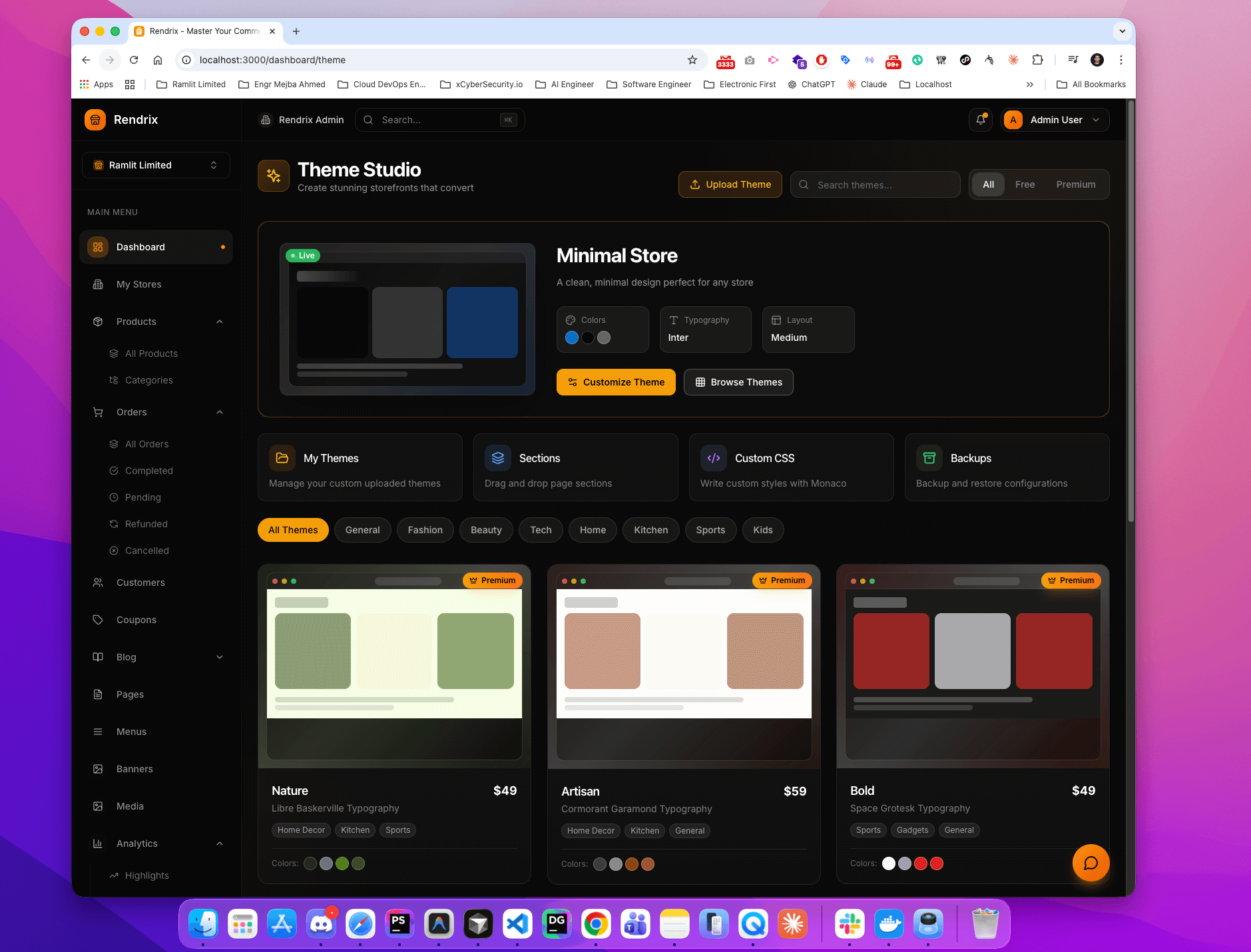Screen dimensions: 1251x952
Task: Open the Analytics chart icon in sidebar
Action: (98, 843)
